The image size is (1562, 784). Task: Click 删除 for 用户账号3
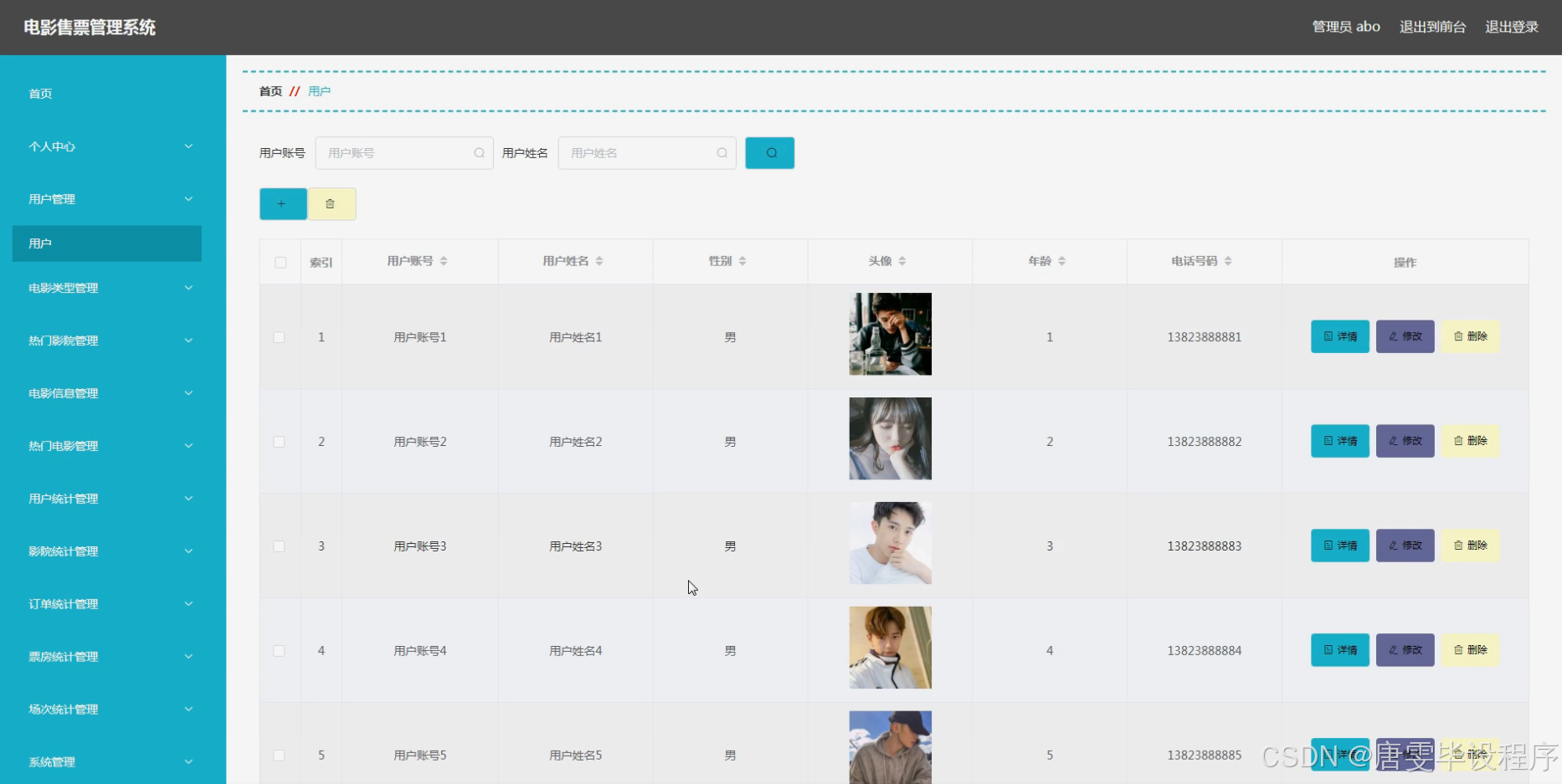(1470, 546)
